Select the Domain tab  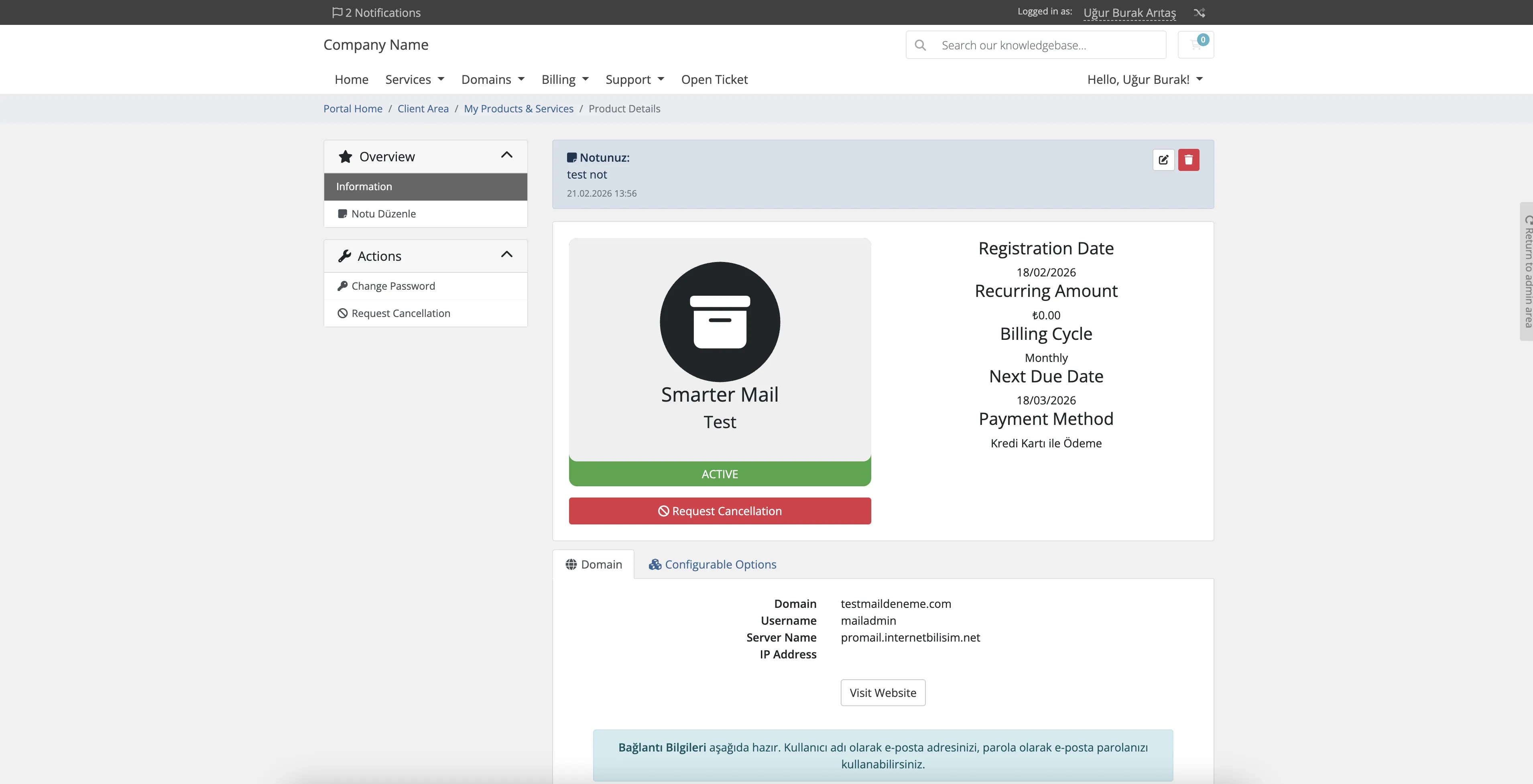pyautogui.click(x=593, y=564)
